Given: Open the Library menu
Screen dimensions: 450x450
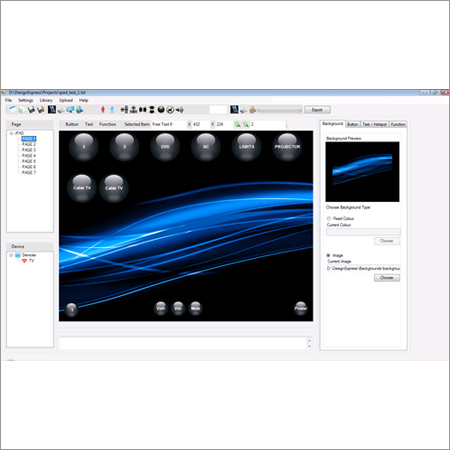Looking at the screenshot, I should click(x=46, y=100).
